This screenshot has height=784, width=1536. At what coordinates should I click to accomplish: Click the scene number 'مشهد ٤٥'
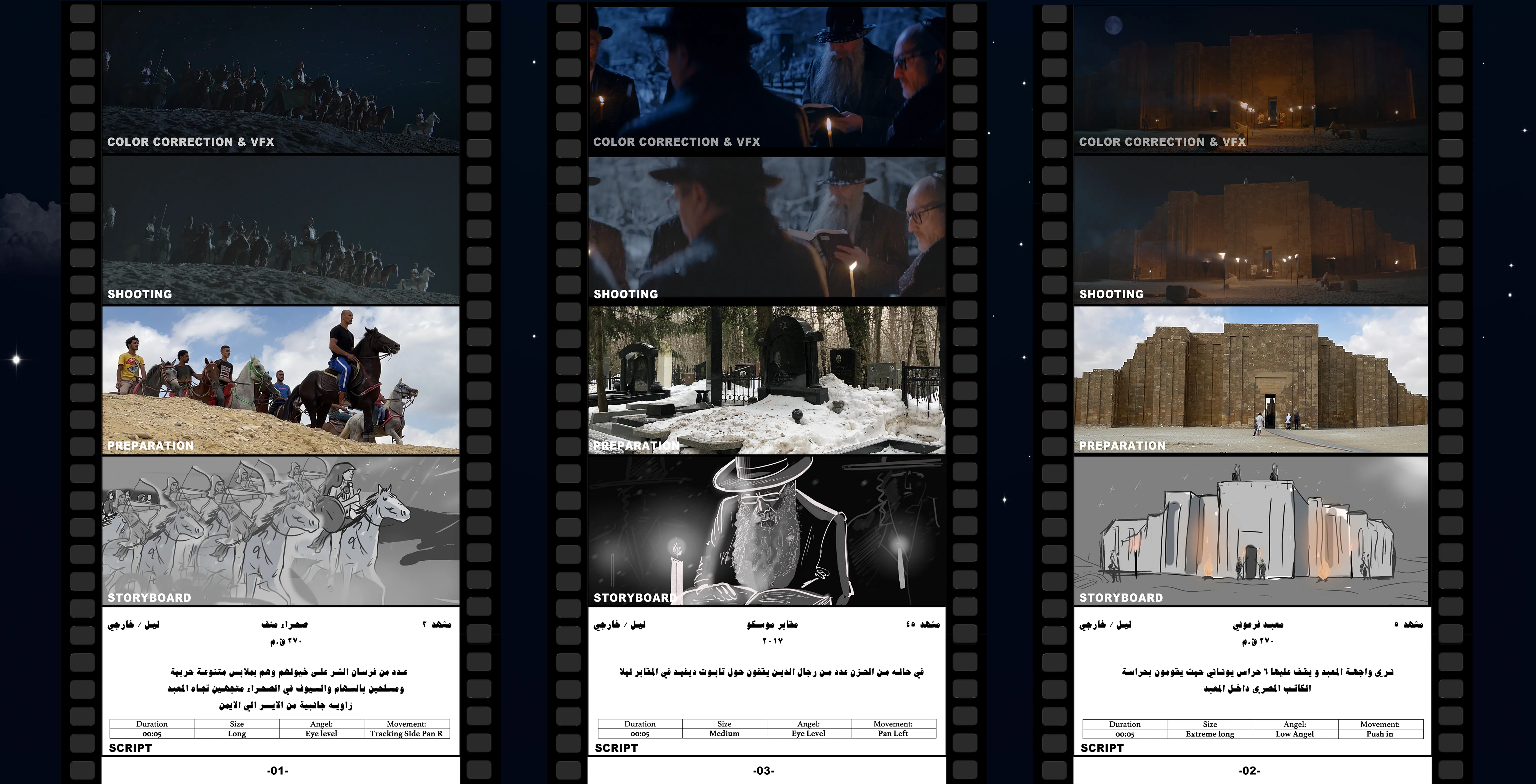point(922,624)
